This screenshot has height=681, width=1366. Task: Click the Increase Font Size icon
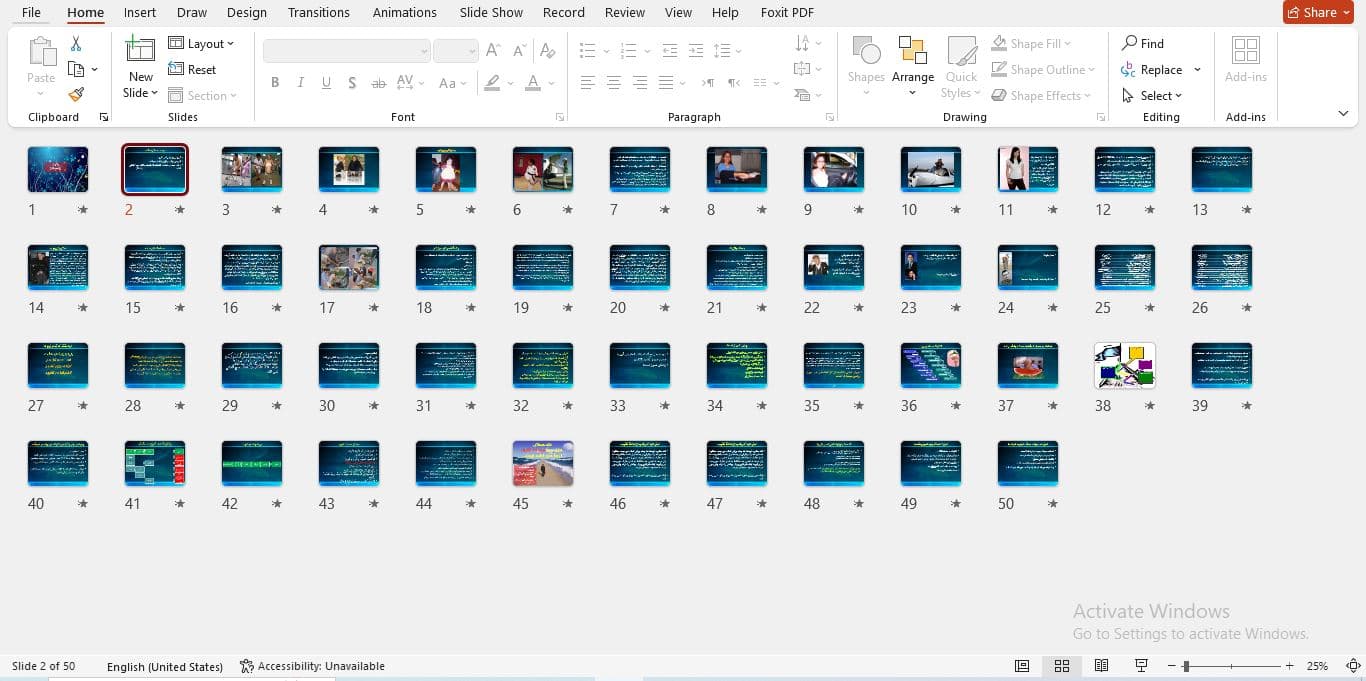(493, 50)
